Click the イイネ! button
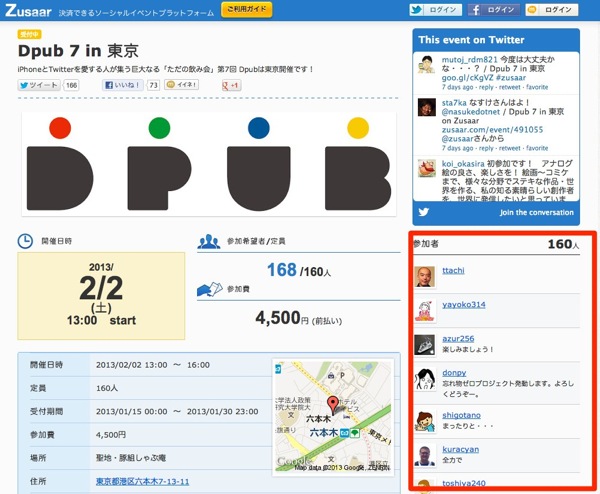Image resolution: width=600 pixels, height=494 pixels. 181,85
